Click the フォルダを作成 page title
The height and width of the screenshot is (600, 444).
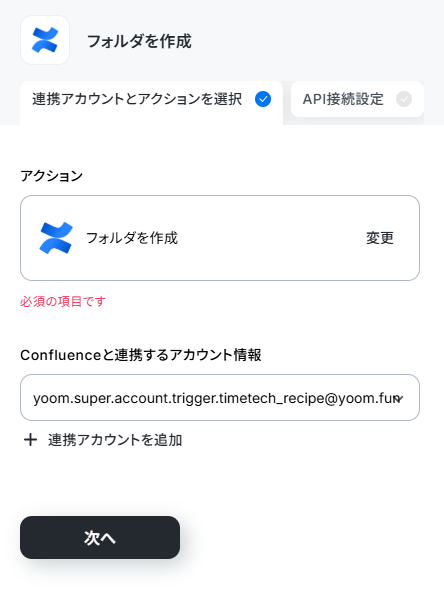pyautogui.click(x=139, y=41)
